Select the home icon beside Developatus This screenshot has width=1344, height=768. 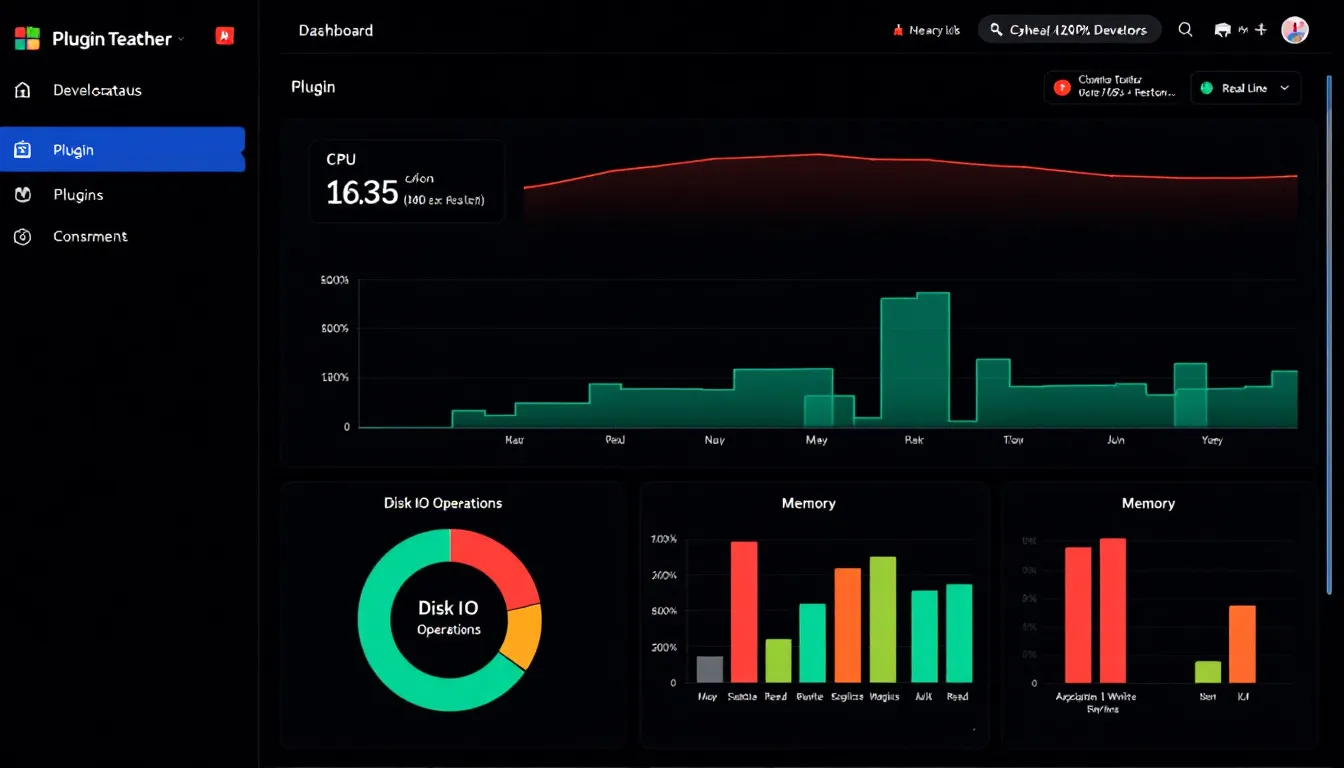22,90
